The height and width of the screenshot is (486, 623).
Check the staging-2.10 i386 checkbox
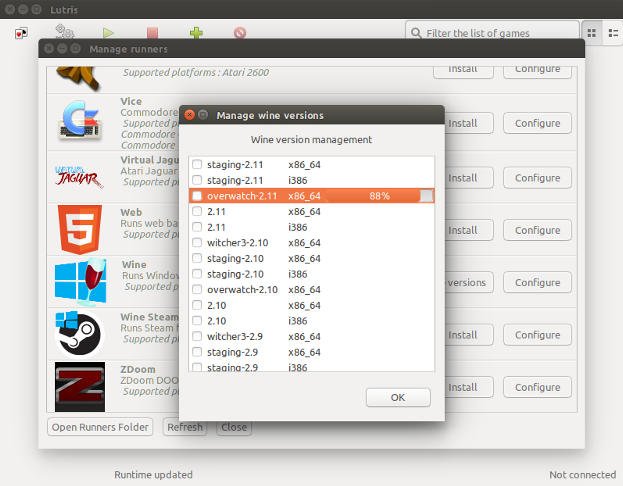pos(197,274)
